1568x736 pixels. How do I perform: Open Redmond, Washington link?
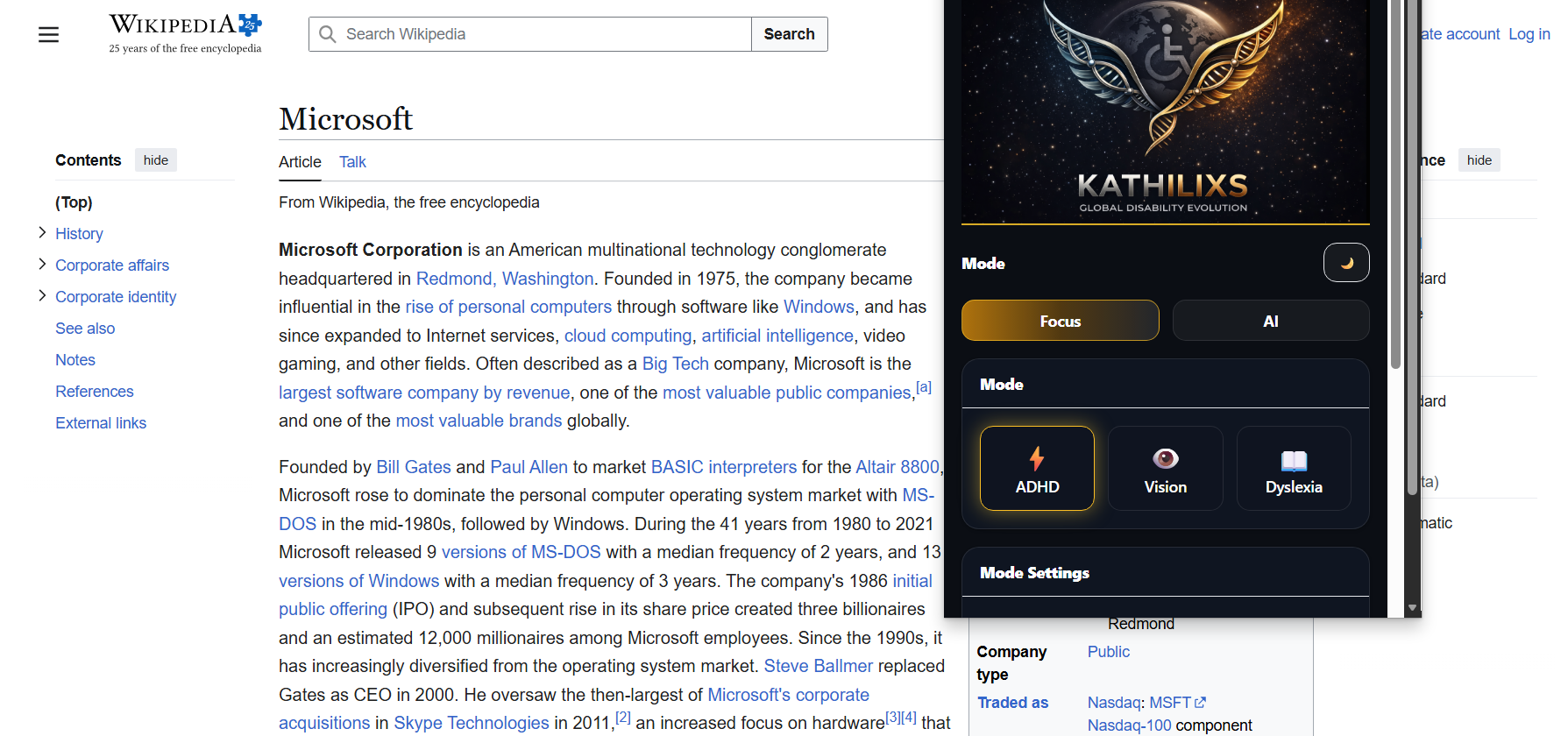[x=505, y=279]
